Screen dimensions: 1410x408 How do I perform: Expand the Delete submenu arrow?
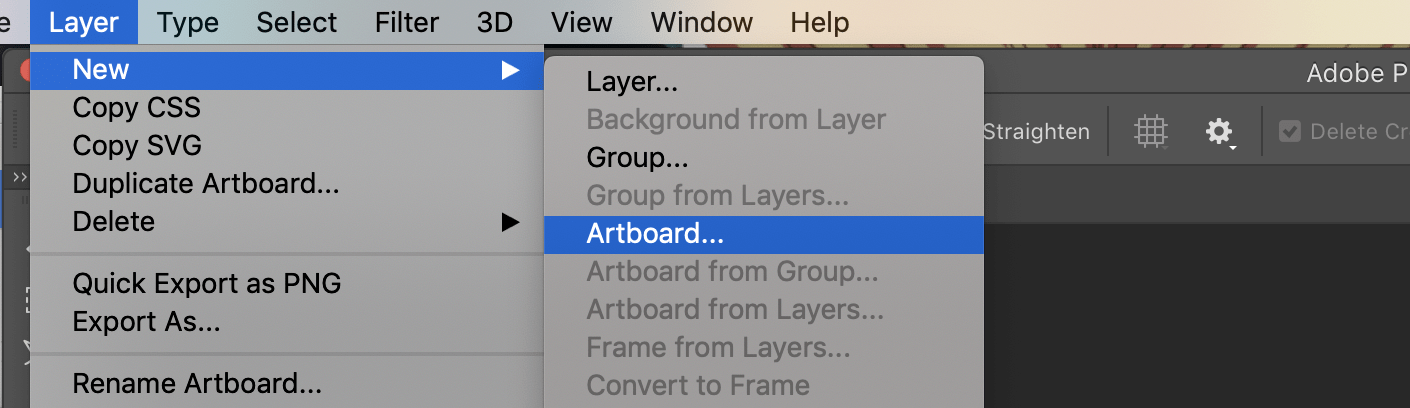click(511, 222)
